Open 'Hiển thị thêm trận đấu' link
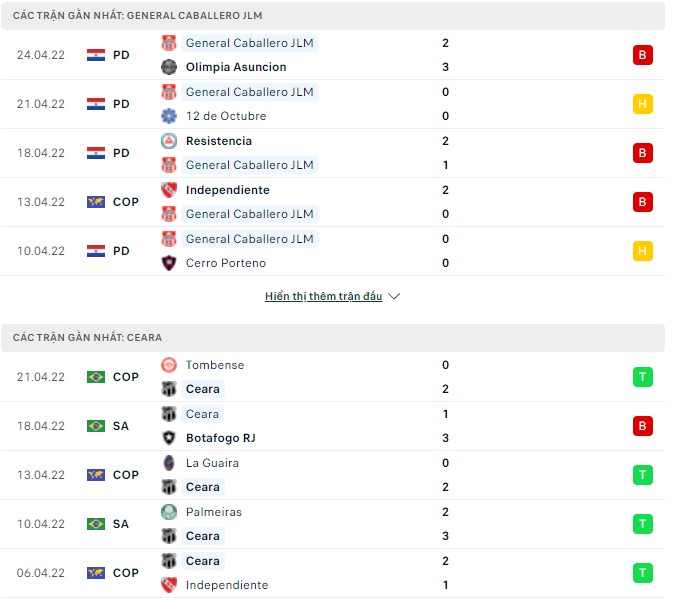Viewport: 673px width, 601px height. (x=324, y=297)
